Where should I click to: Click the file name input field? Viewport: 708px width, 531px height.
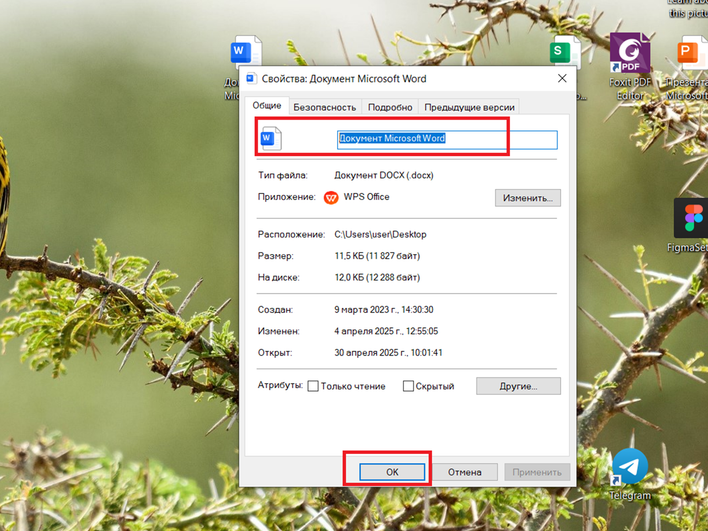click(x=447, y=140)
